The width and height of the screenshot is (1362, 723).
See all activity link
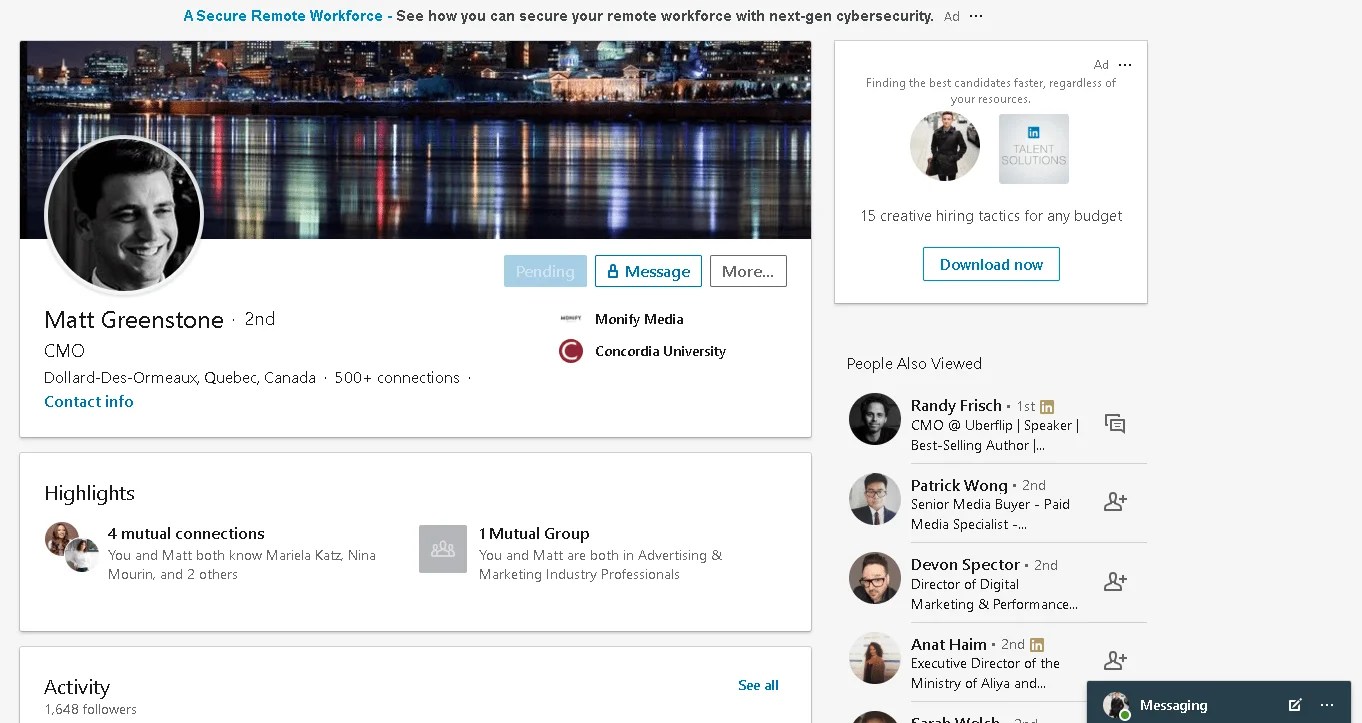[x=758, y=685]
